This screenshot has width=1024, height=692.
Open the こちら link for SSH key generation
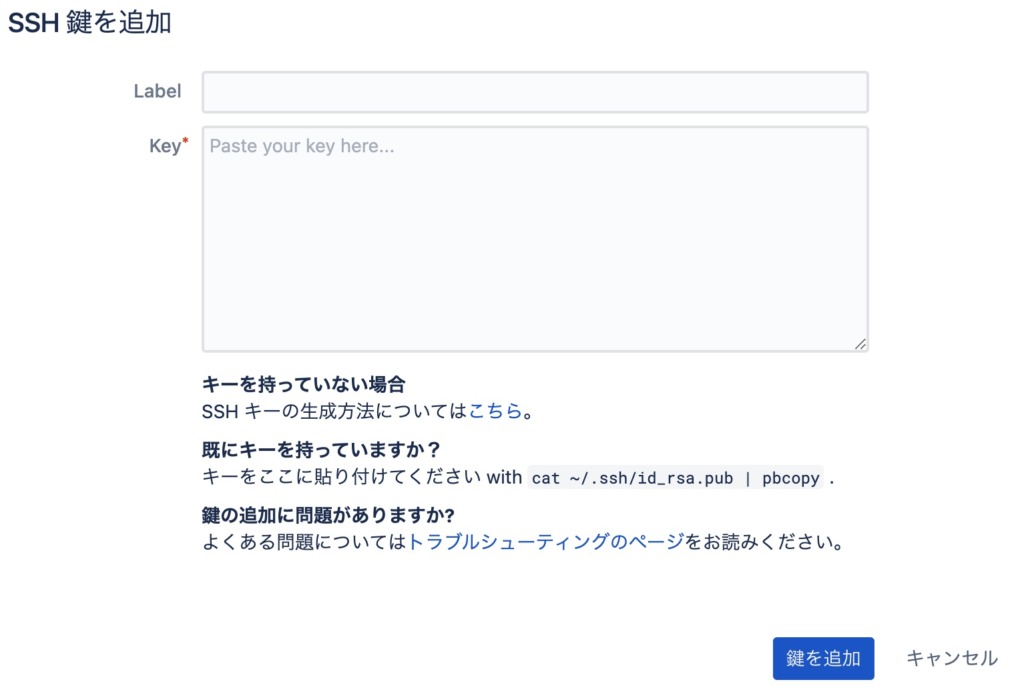coord(495,411)
